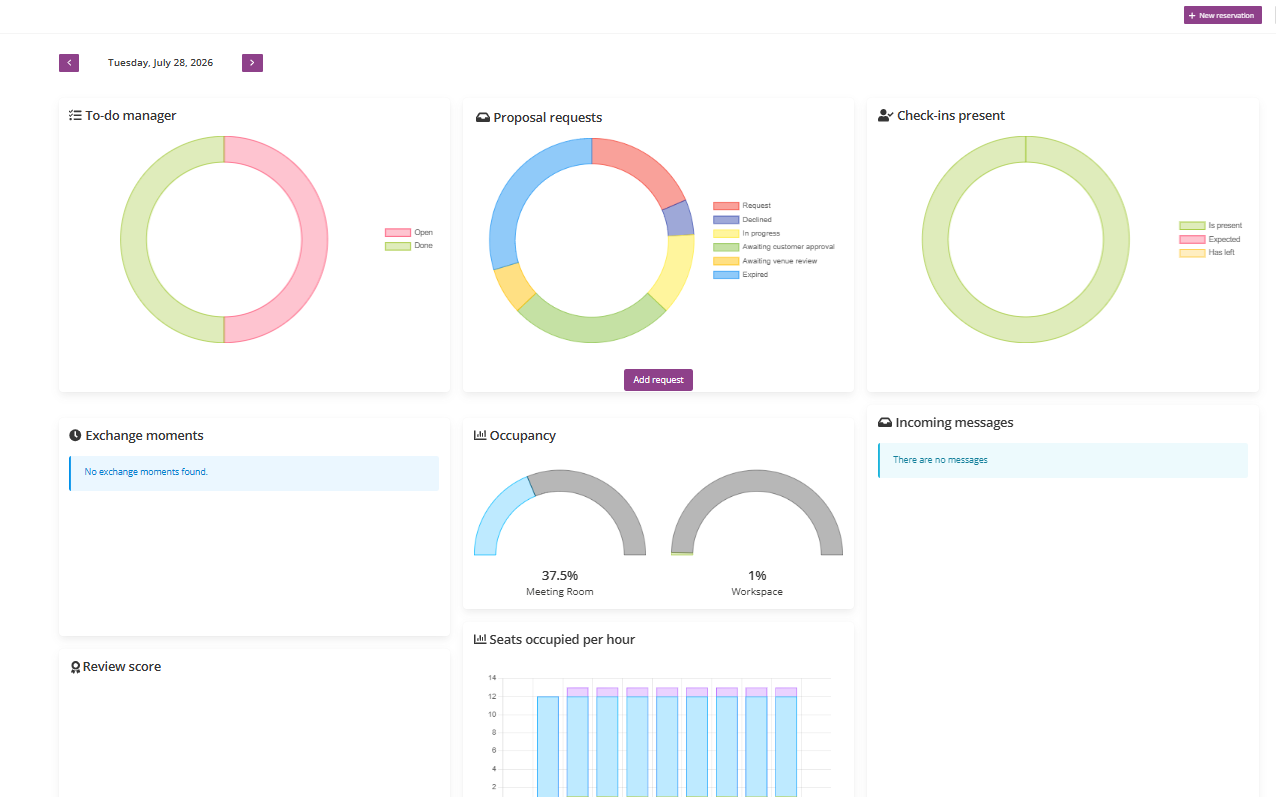Toggle Declined legend entry in Proposal requests
The width and height of the screenshot is (1276, 797).
pos(742,220)
